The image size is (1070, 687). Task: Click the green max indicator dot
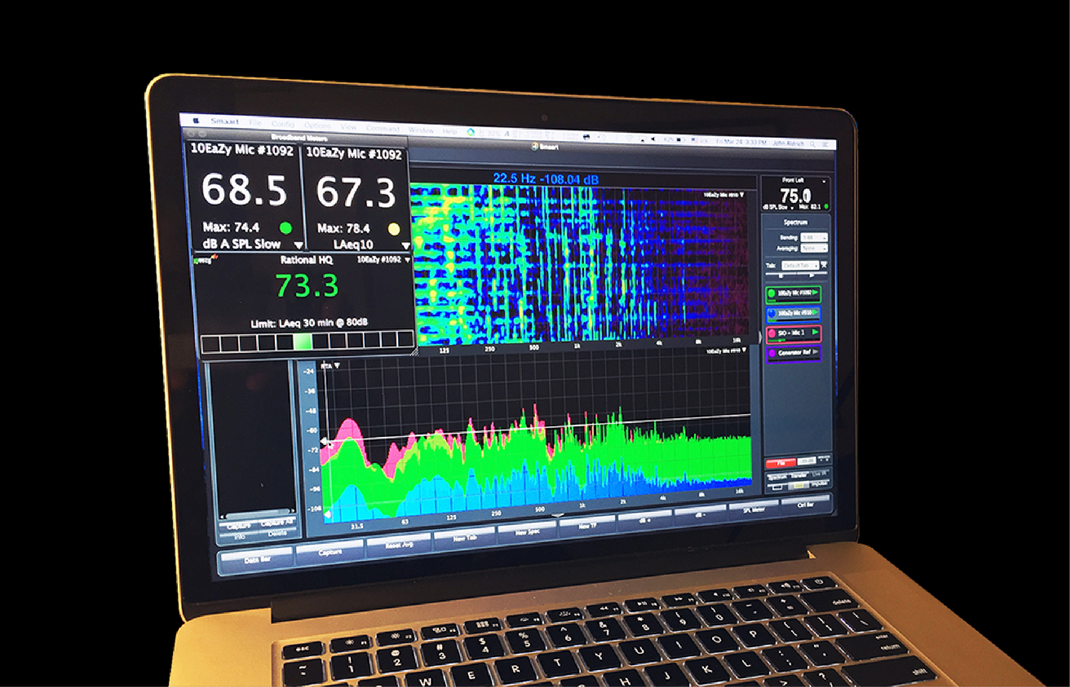(x=286, y=227)
